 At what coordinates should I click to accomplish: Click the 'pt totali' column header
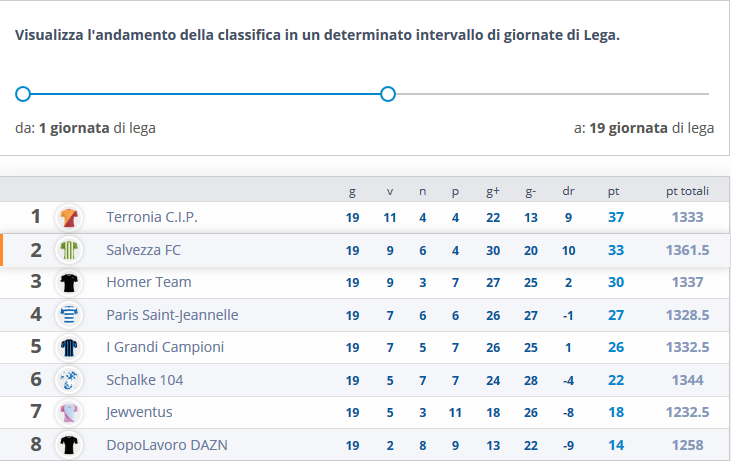click(x=687, y=191)
